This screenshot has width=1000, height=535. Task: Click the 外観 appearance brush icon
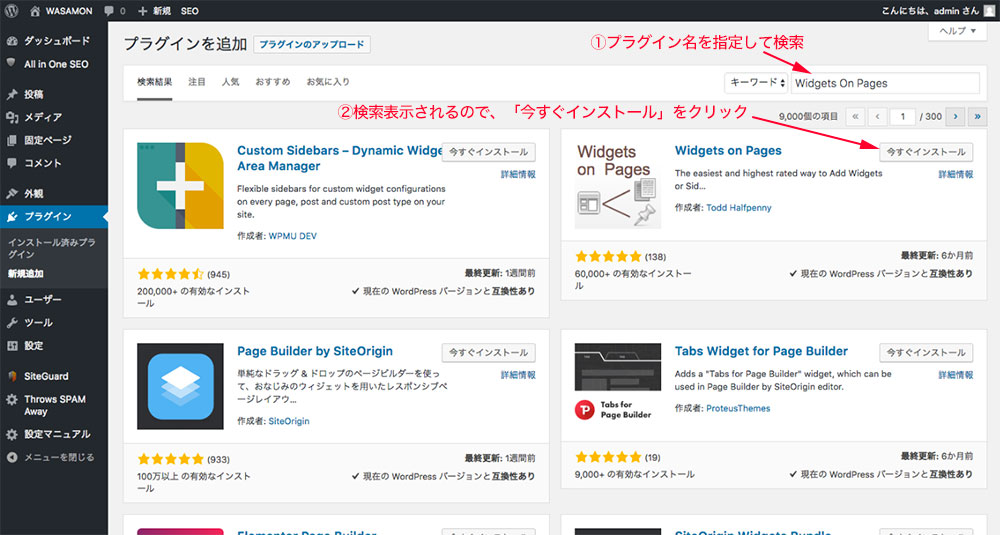12,194
